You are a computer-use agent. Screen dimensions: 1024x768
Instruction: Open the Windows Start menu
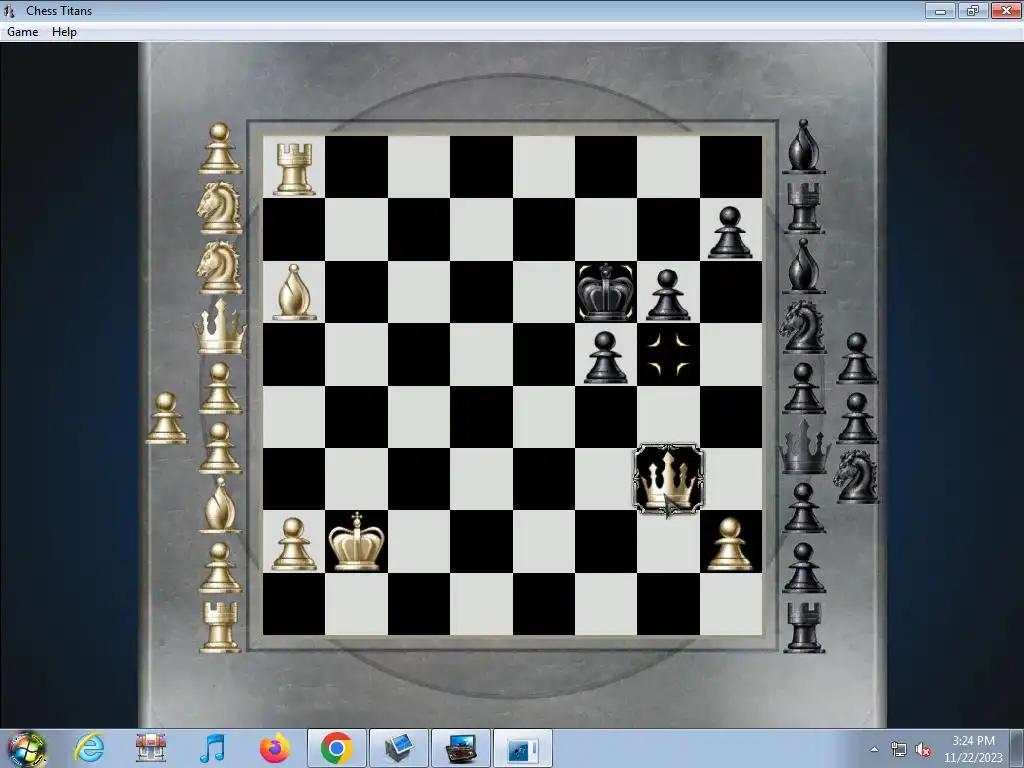tap(27, 748)
